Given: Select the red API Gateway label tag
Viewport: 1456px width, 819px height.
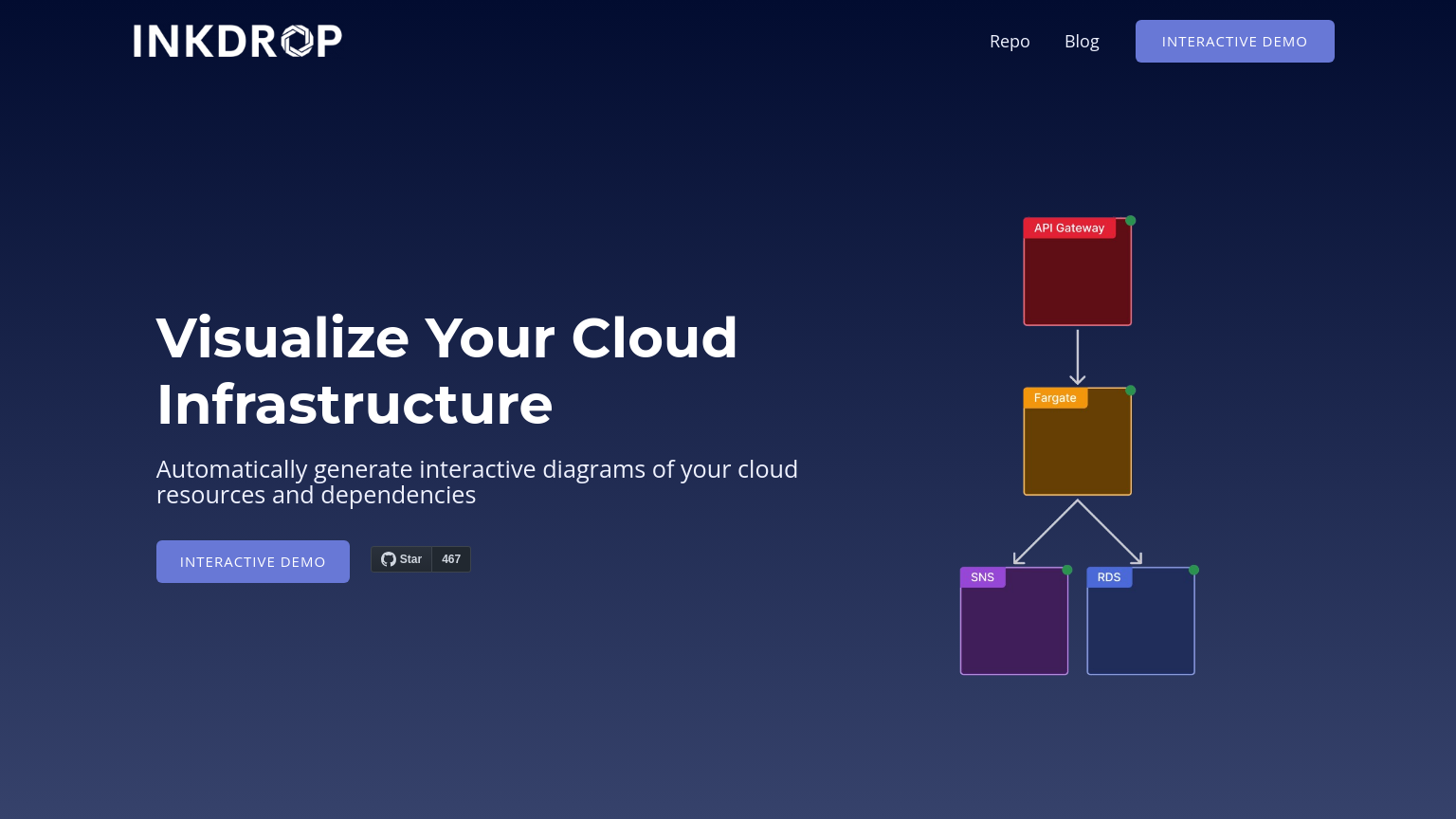Looking at the screenshot, I should tap(1069, 228).
